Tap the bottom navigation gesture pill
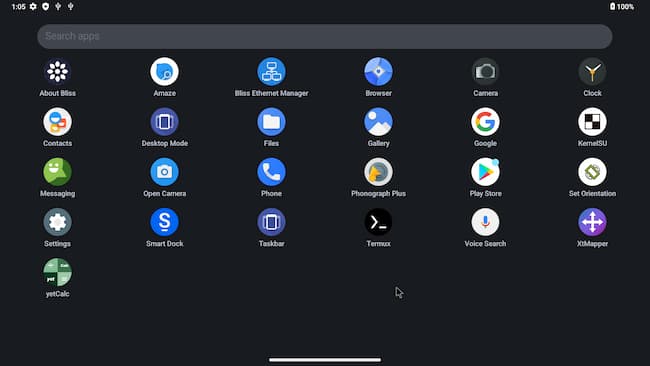Viewport: 650px width, 366px height. (325, 360)
